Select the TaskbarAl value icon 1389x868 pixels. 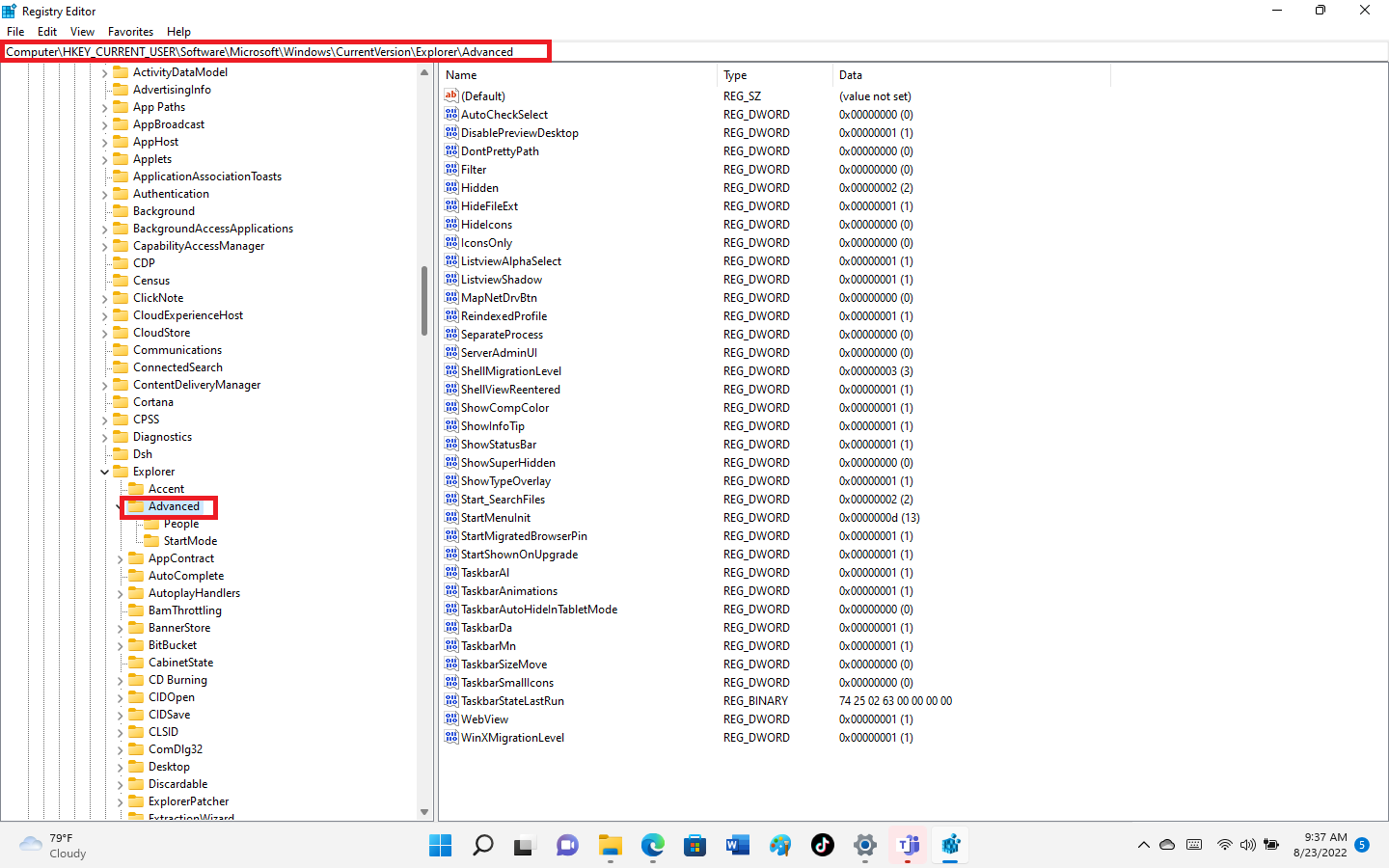click(450, 572)
